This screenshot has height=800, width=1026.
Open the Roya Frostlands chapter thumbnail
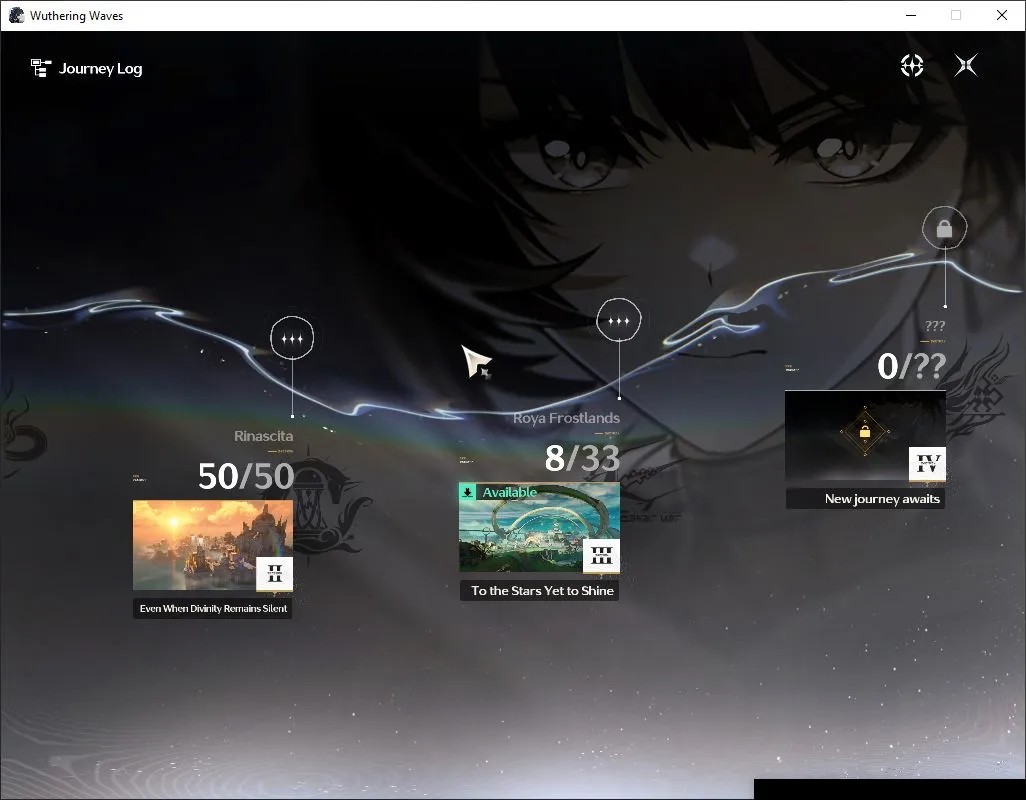539,527
